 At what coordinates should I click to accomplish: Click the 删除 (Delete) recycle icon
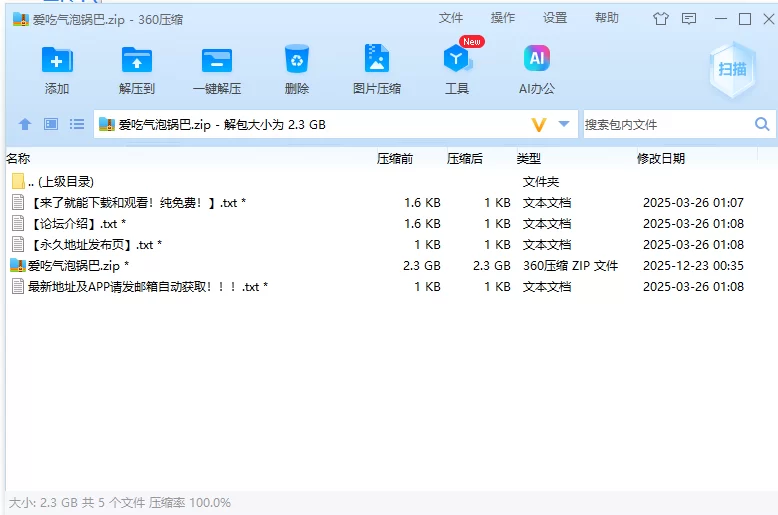[x=297, y=61]
